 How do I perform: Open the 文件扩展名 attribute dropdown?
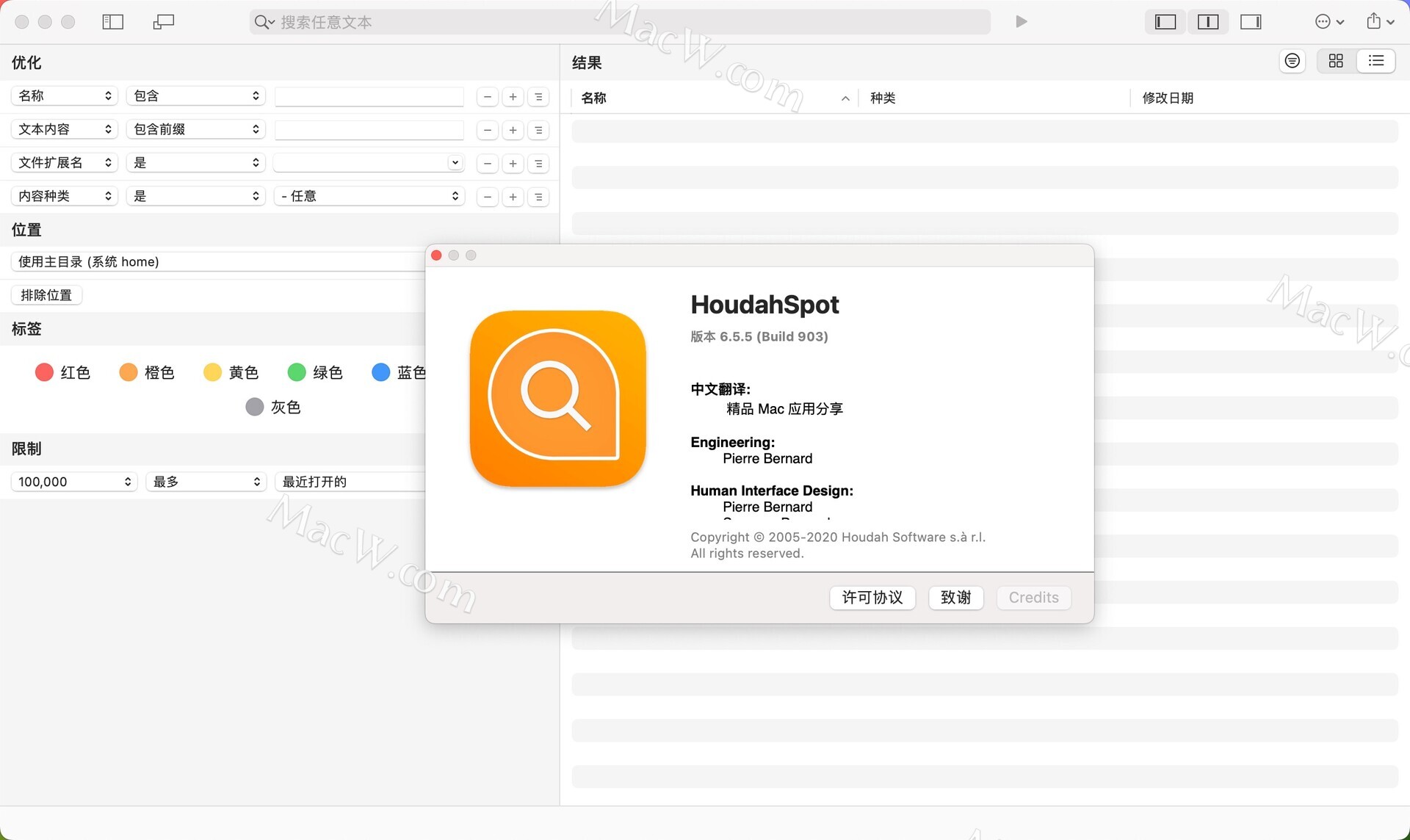click(65, 163)
